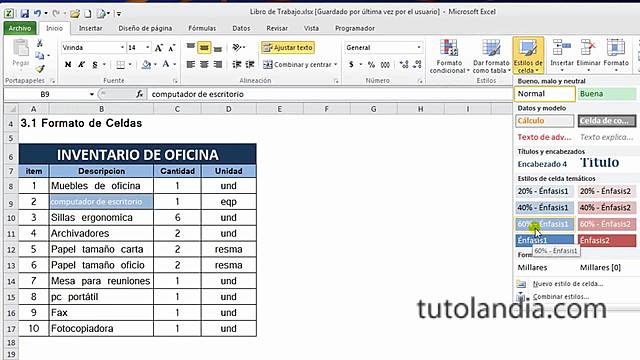Open the Vrinda font name dropdown

pos(122,48)
